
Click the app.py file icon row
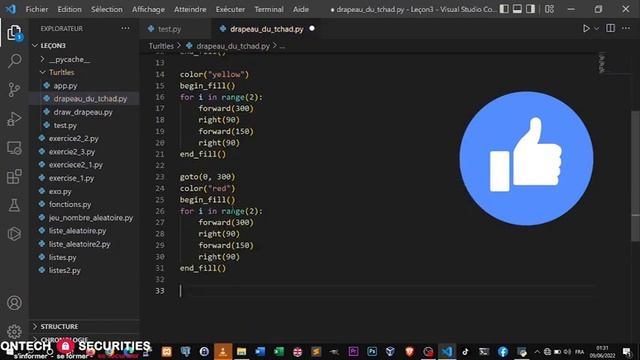[x=84, y=86]
